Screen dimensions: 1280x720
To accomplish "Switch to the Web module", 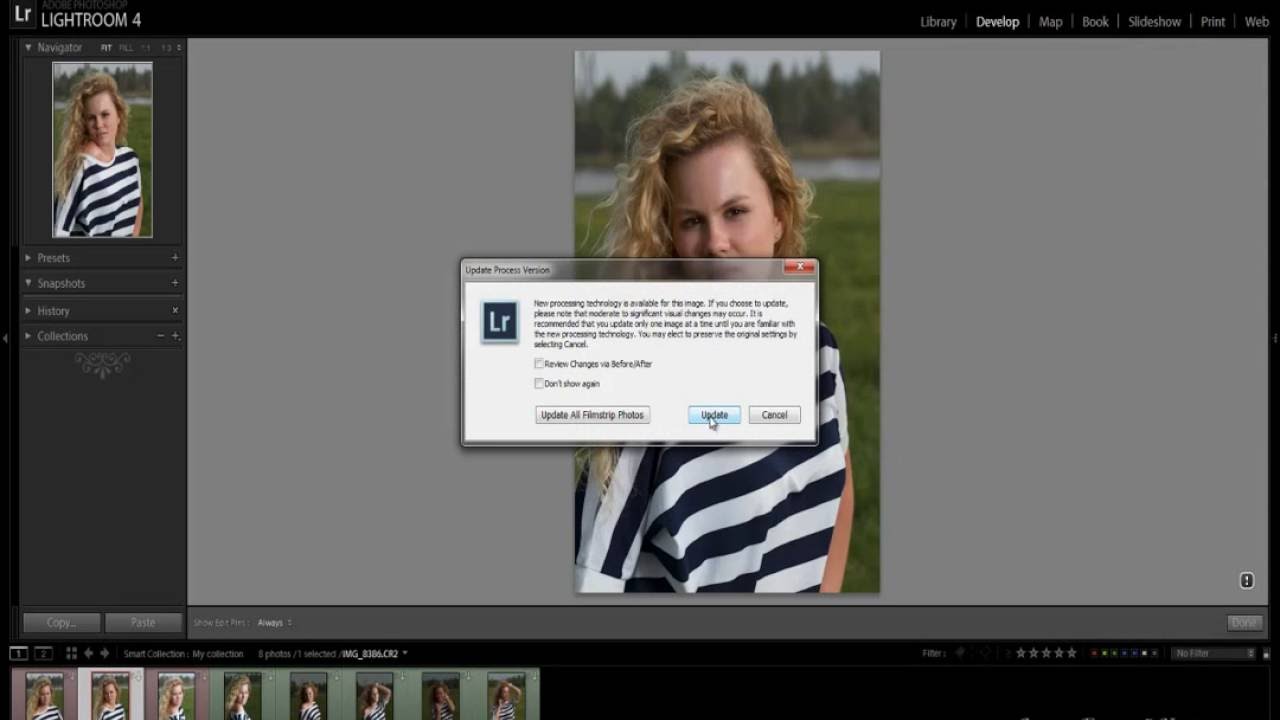I will (x=1257, y=22).
